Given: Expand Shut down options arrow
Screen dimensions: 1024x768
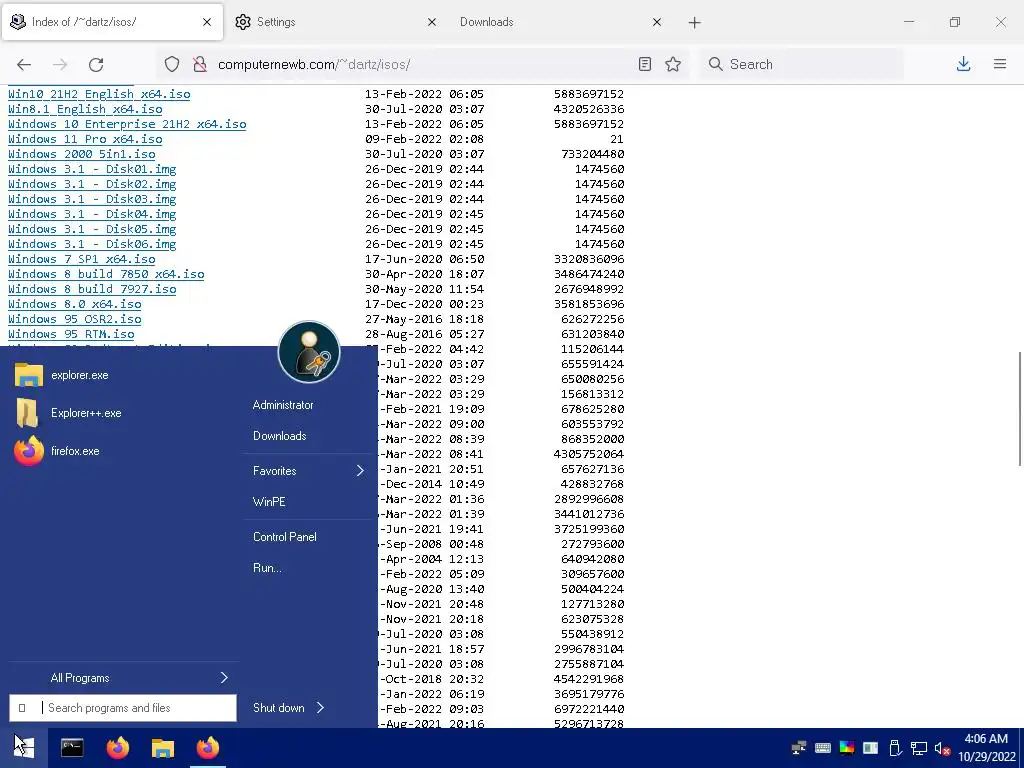Looking at the screenshot, I should click(x=321, y=708).
